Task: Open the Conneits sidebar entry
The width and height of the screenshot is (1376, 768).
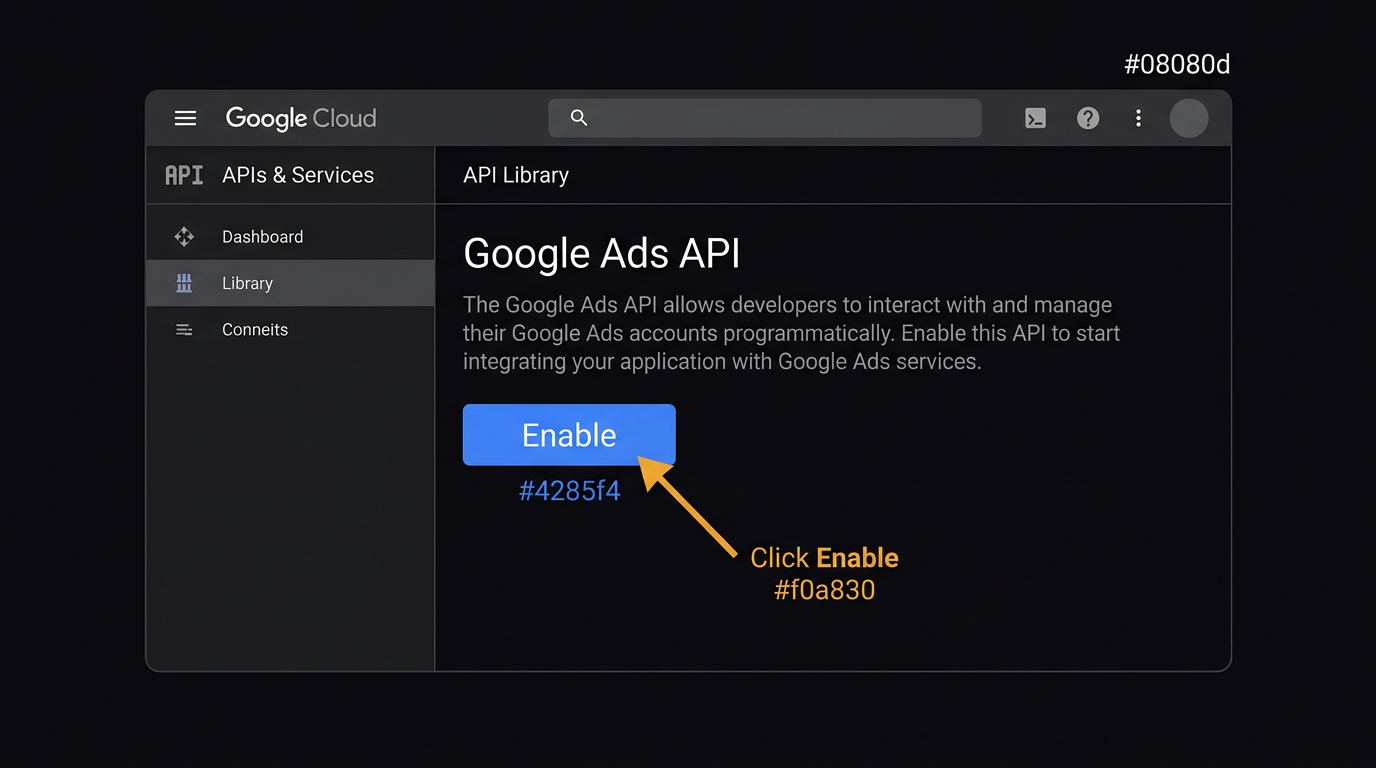Action: 255,329
